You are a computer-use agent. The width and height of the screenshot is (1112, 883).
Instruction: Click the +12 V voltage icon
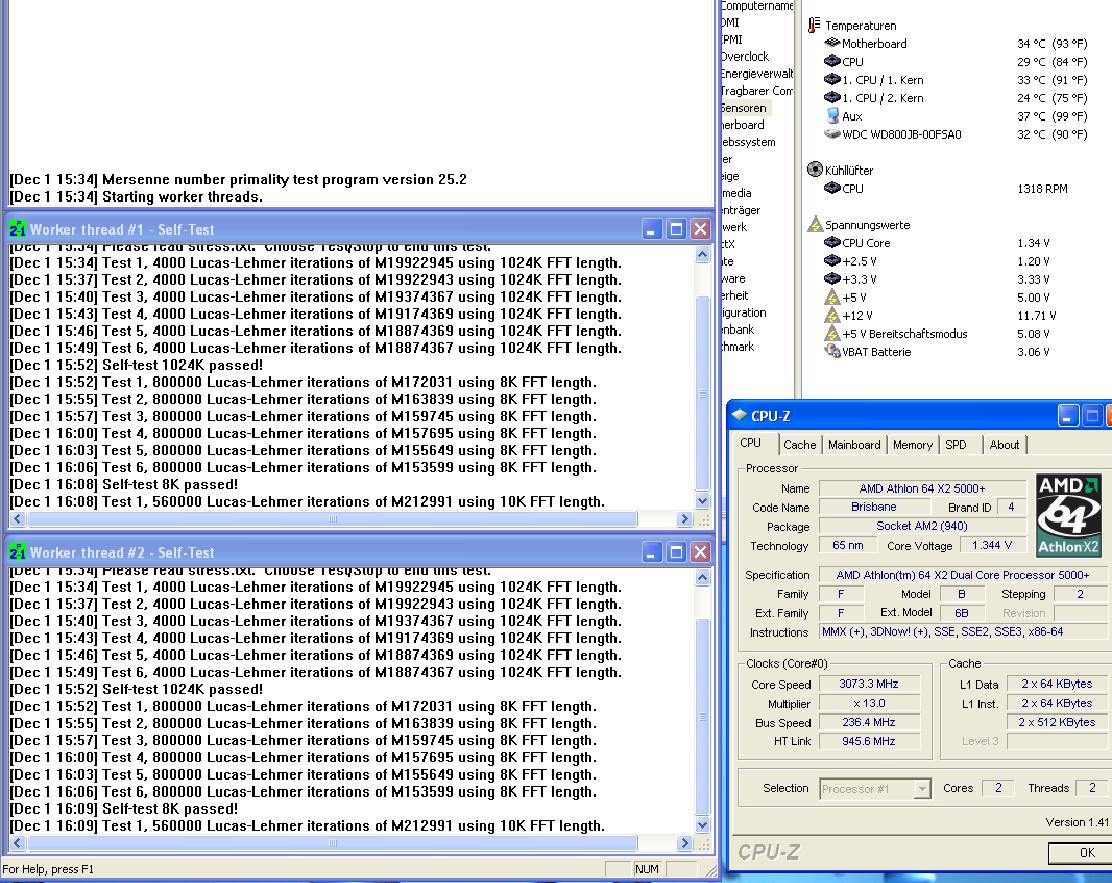click(833, 315)
